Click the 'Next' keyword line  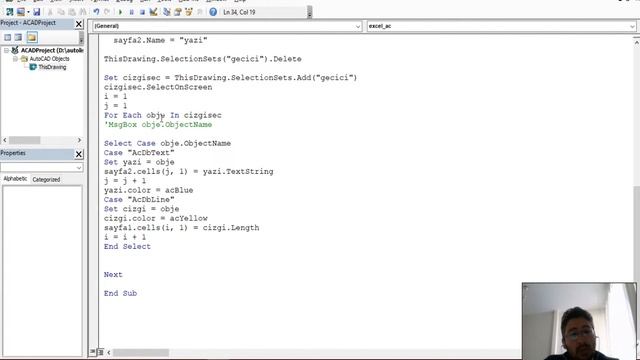pyautogui.click(x=113, y=275)
